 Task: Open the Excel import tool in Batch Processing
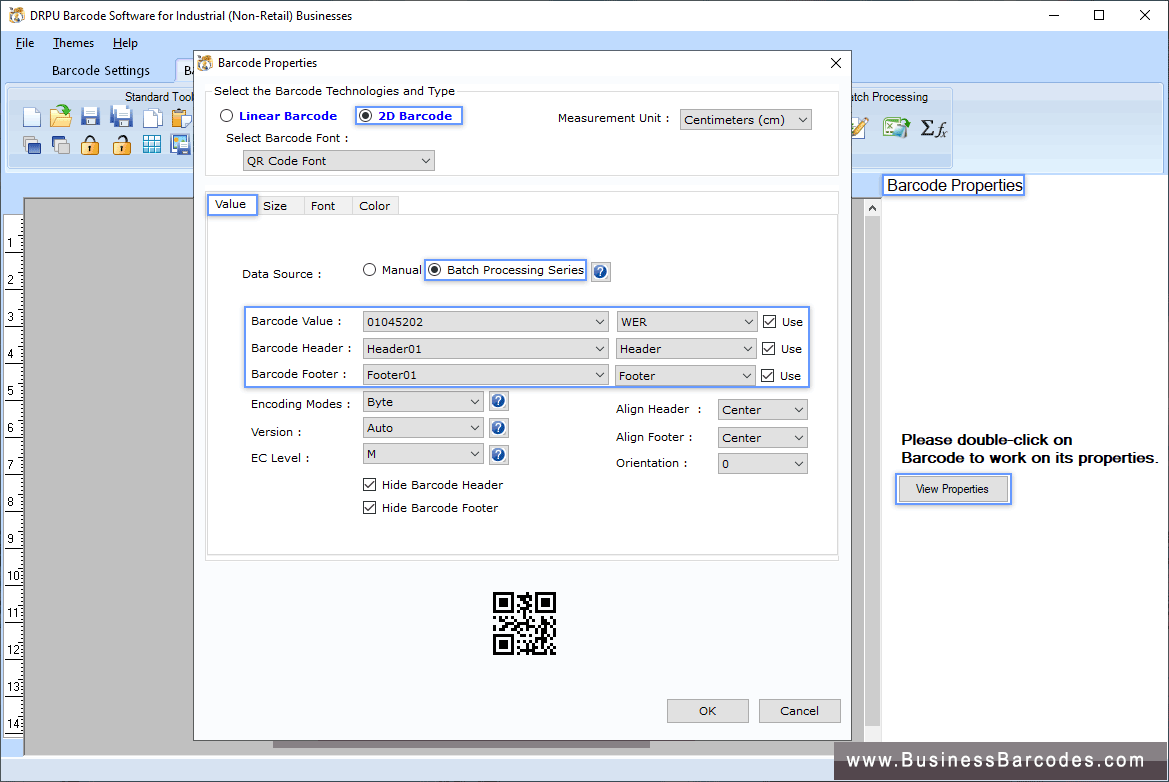[x=896, y=127]
